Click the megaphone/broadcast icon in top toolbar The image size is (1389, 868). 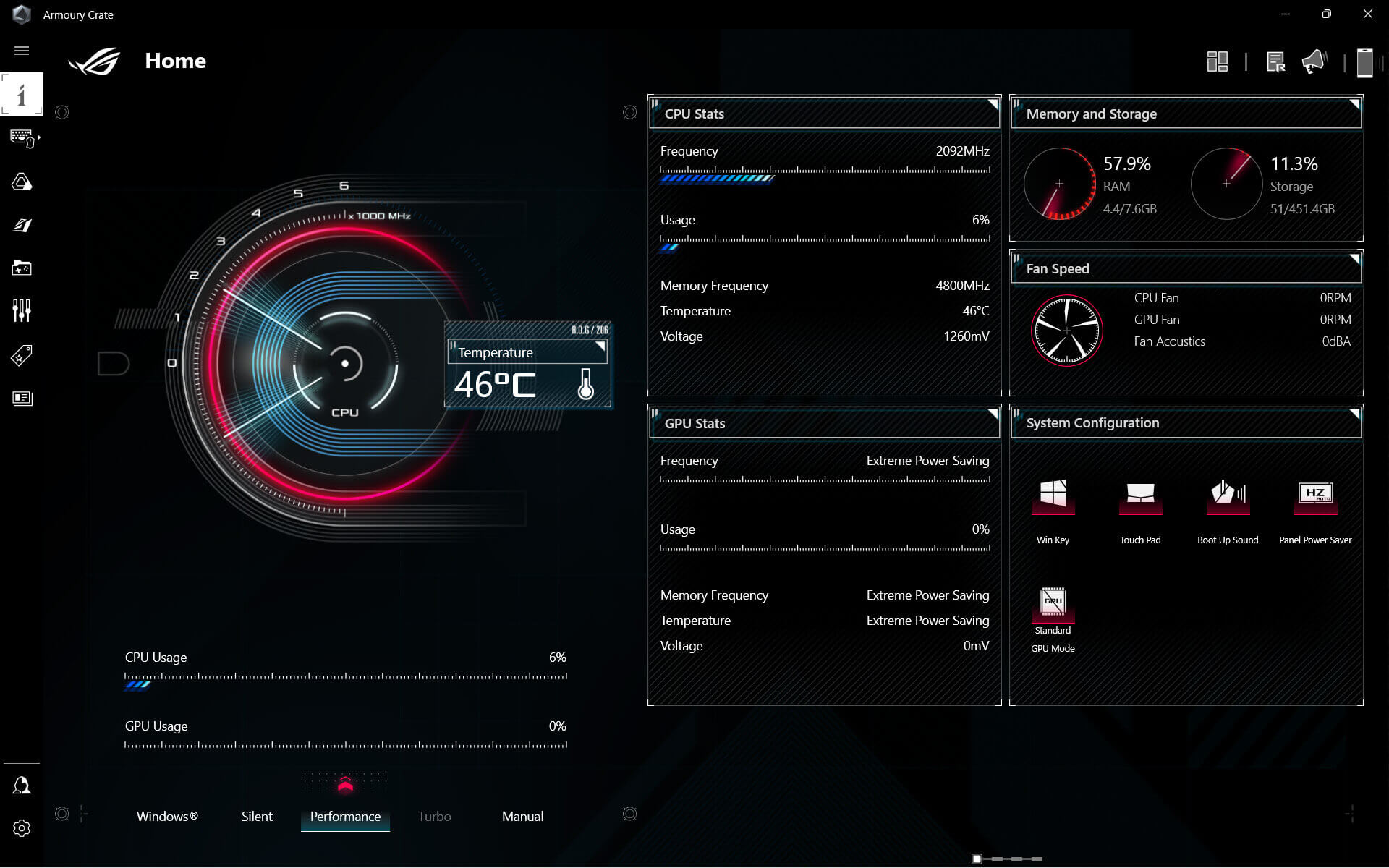click(1313, 62)
